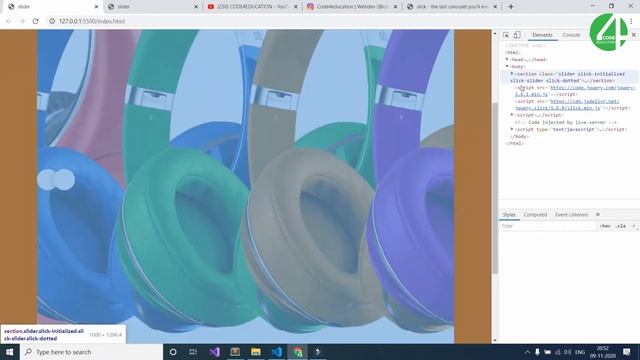Screen dimensions: 640x360
Task: Click the Windows taskbar search box
Action: click(91, 352)
